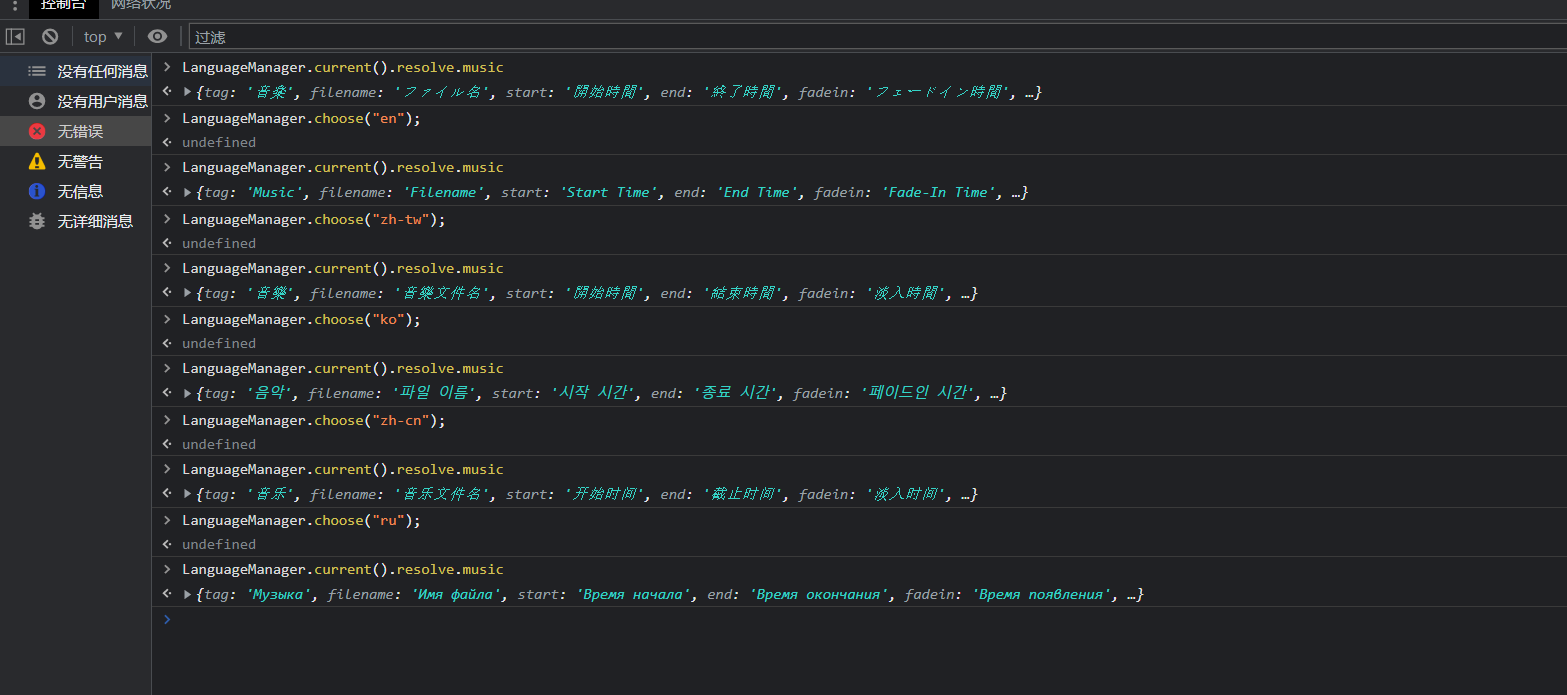Toggle the console sidebar panel icon

pos(15,37)
